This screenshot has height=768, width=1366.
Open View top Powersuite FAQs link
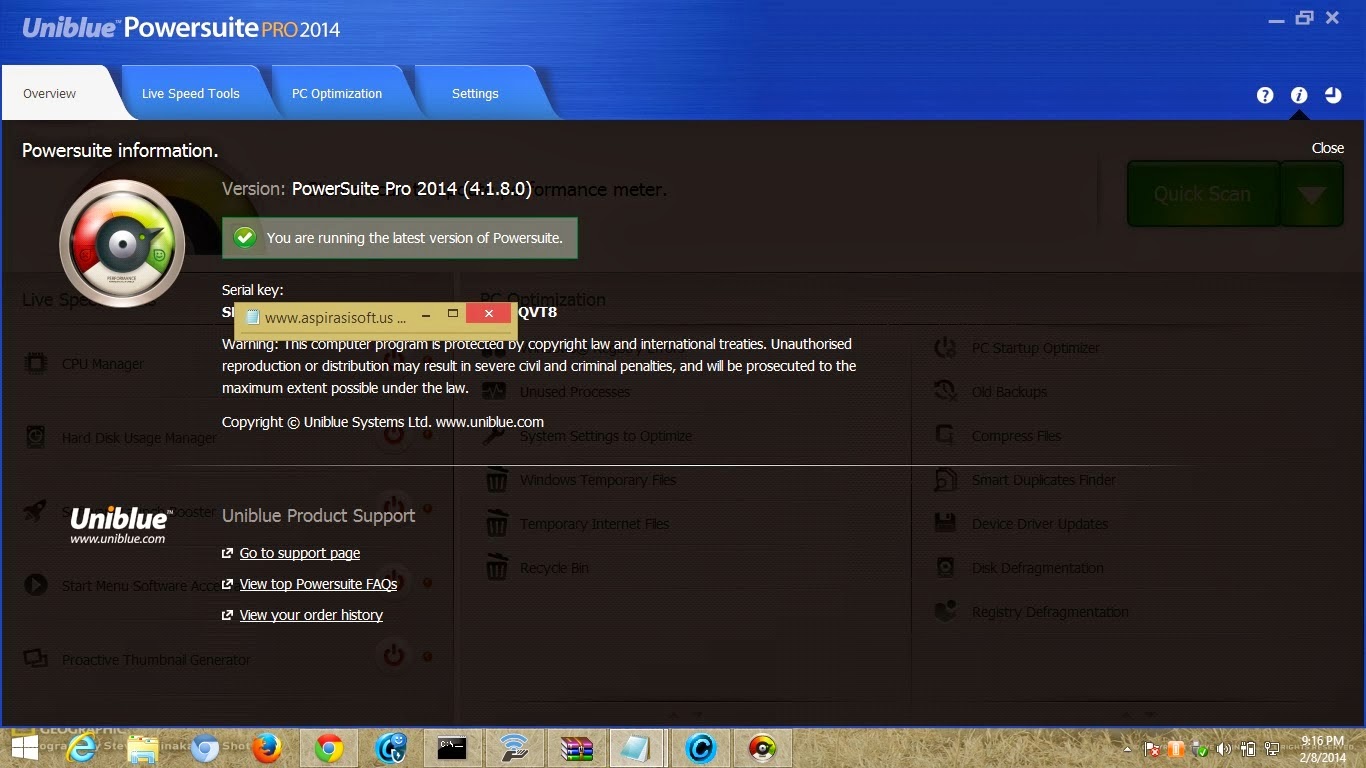319,584
